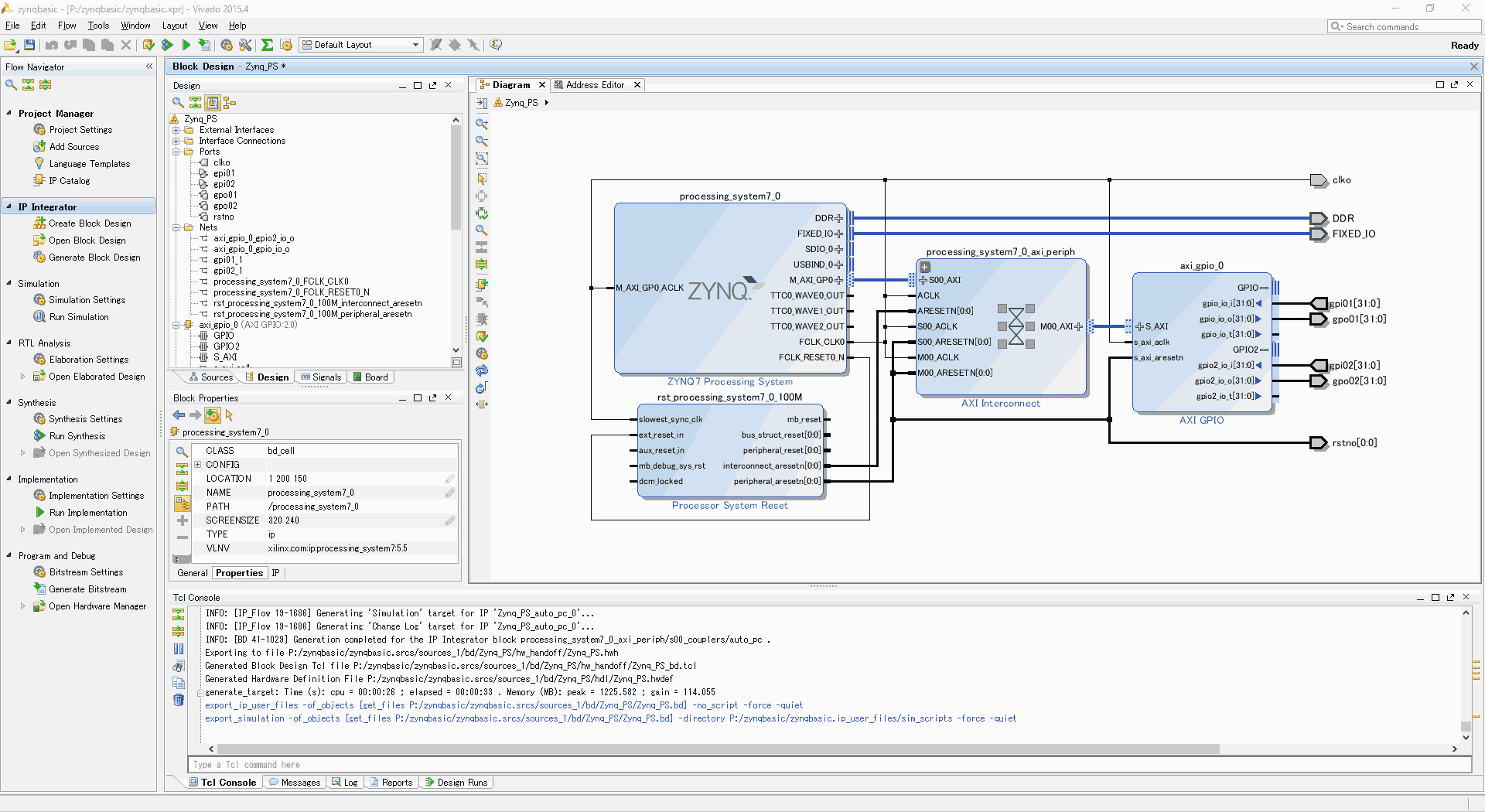Screen dimensions: 1485x812
Task: Click the search icon in Design panel toolbar
Action: 178,102
